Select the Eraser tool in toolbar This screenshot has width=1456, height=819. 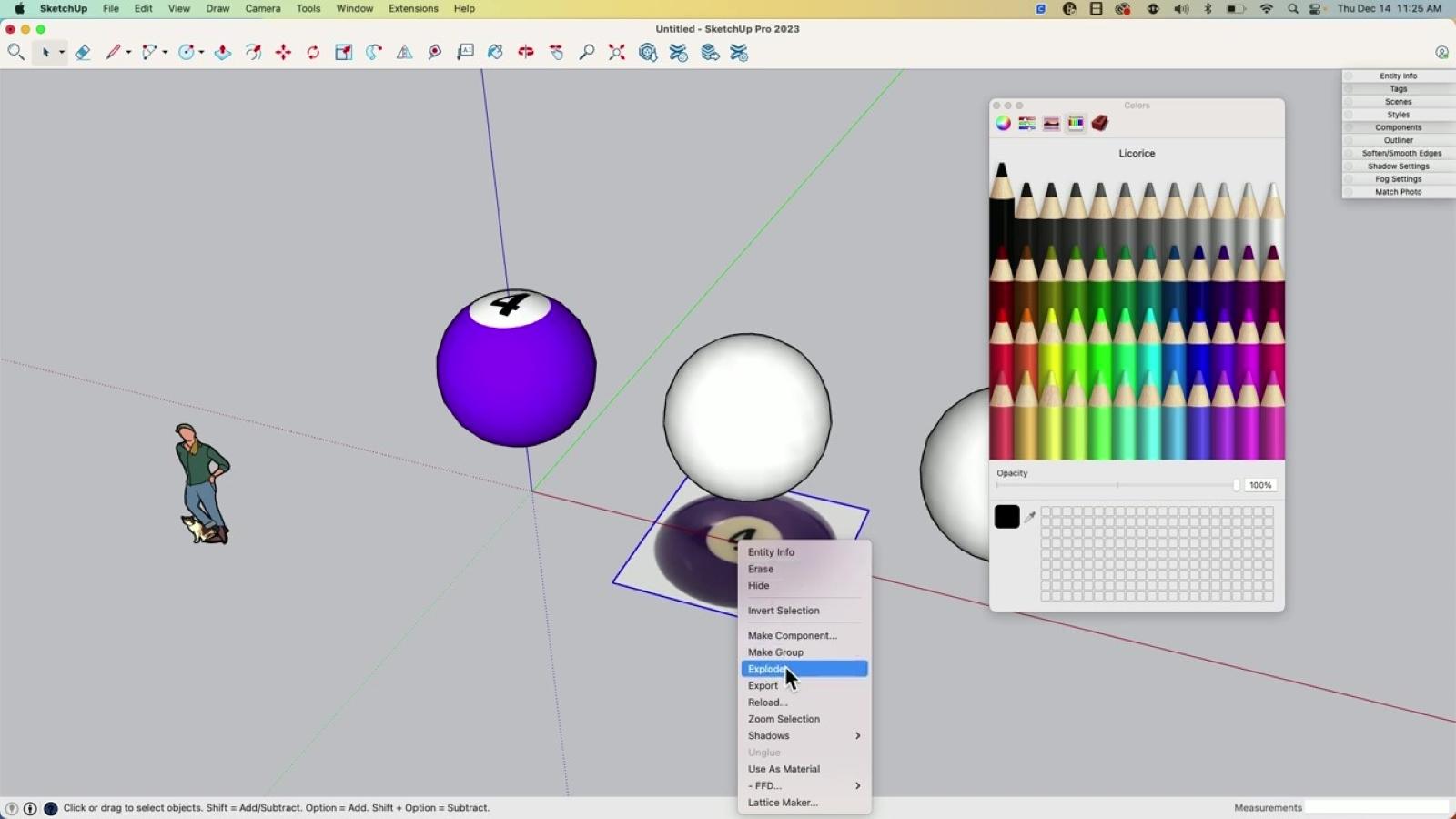click(83, 53)
